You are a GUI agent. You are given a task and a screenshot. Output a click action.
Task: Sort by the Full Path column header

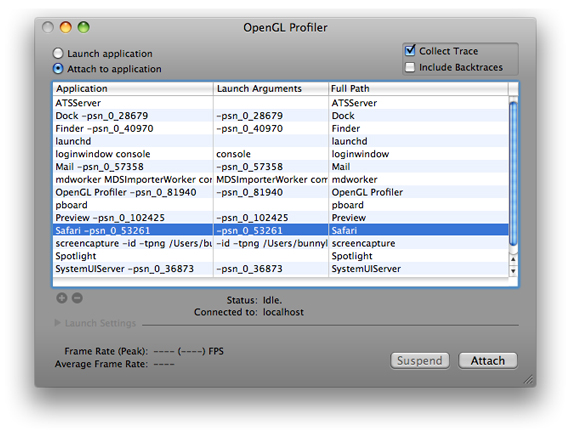click(418, 89)
